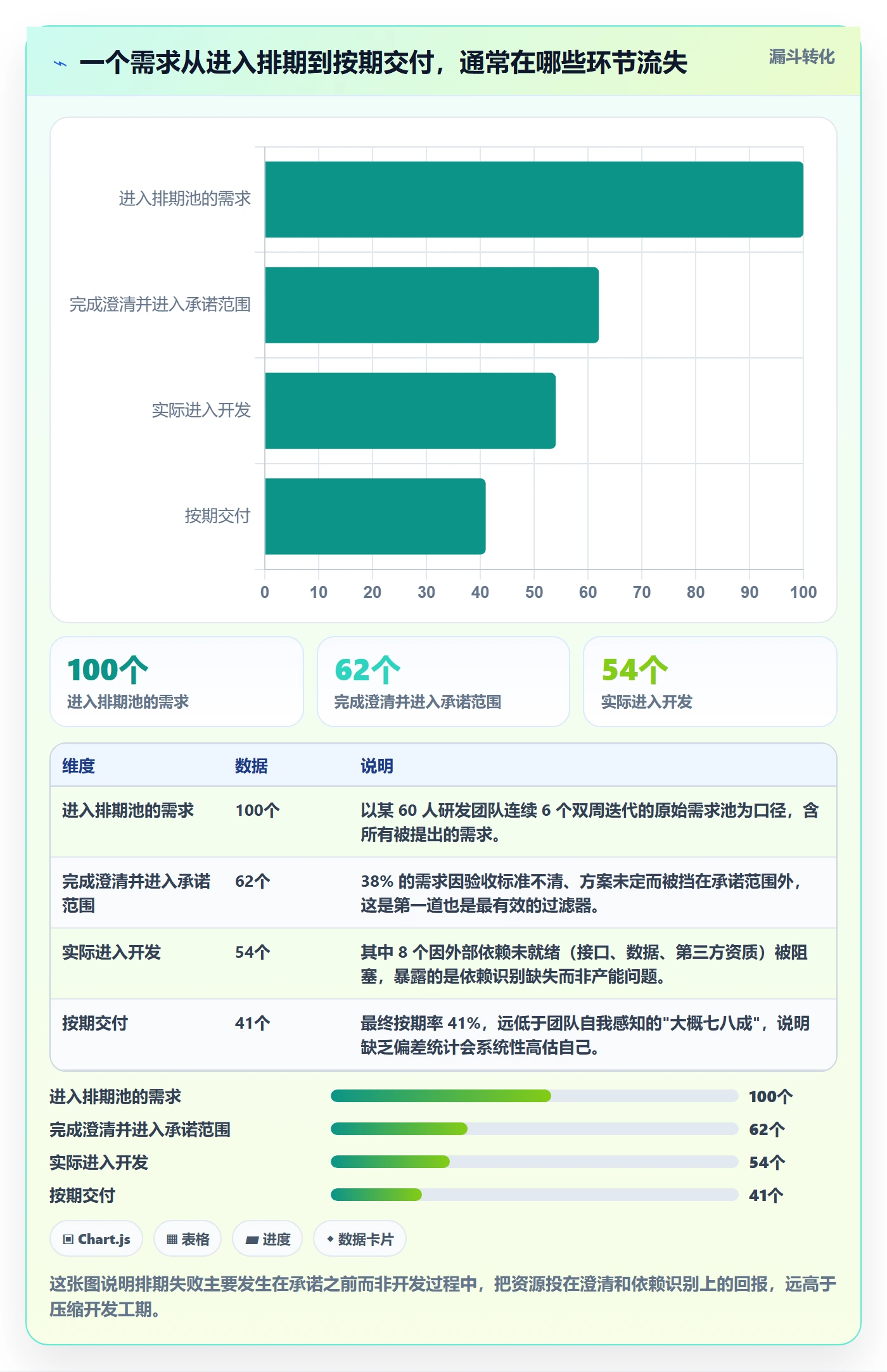887x1372 pixels.
Task: Click the table cell 按期交付
Action: pyautogui.click(x=95, y=1023)
